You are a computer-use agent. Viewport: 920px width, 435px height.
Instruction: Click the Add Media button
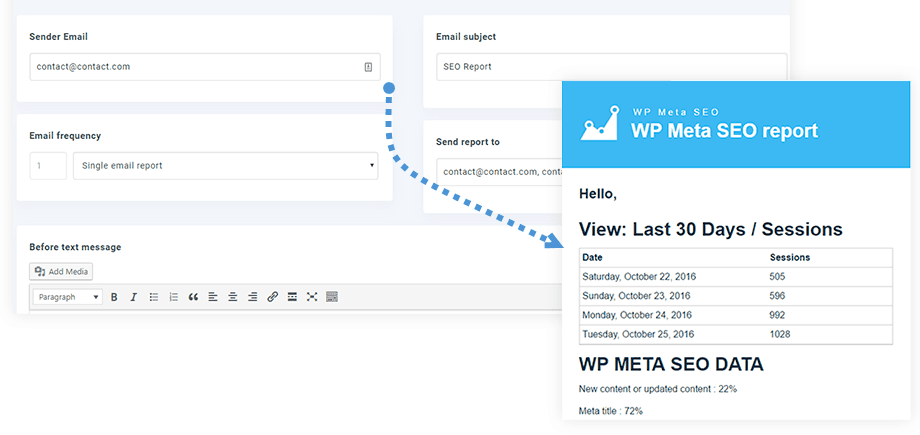click(61, 271)
